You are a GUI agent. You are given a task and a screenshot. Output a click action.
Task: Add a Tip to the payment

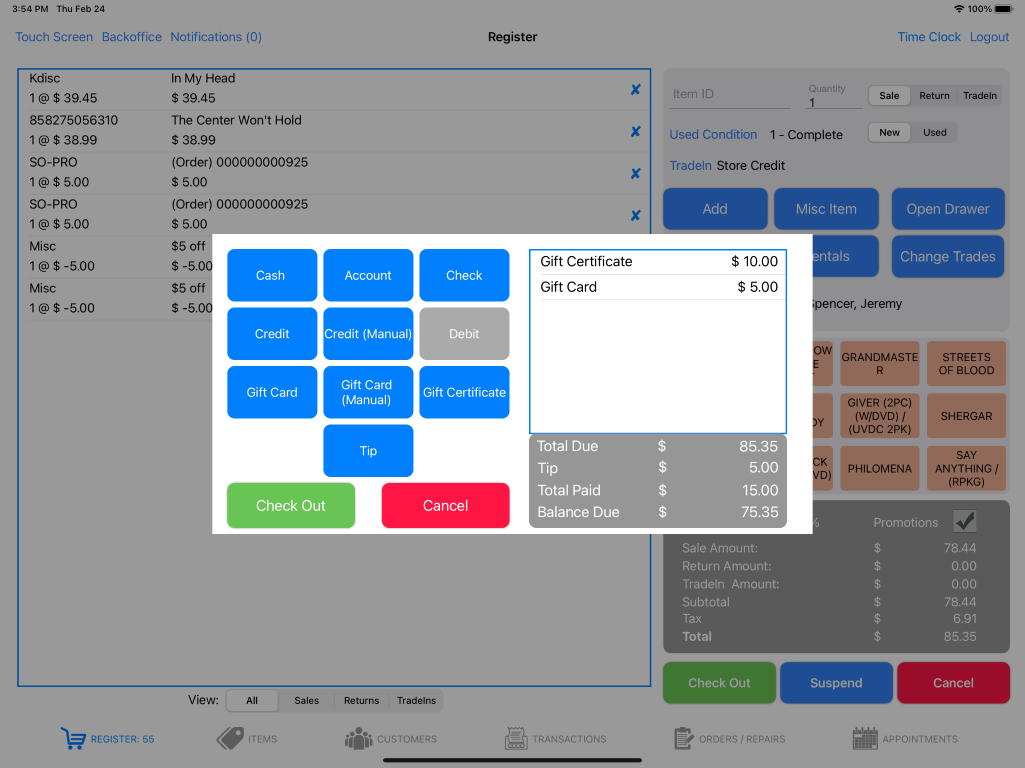tap(368, 451)
